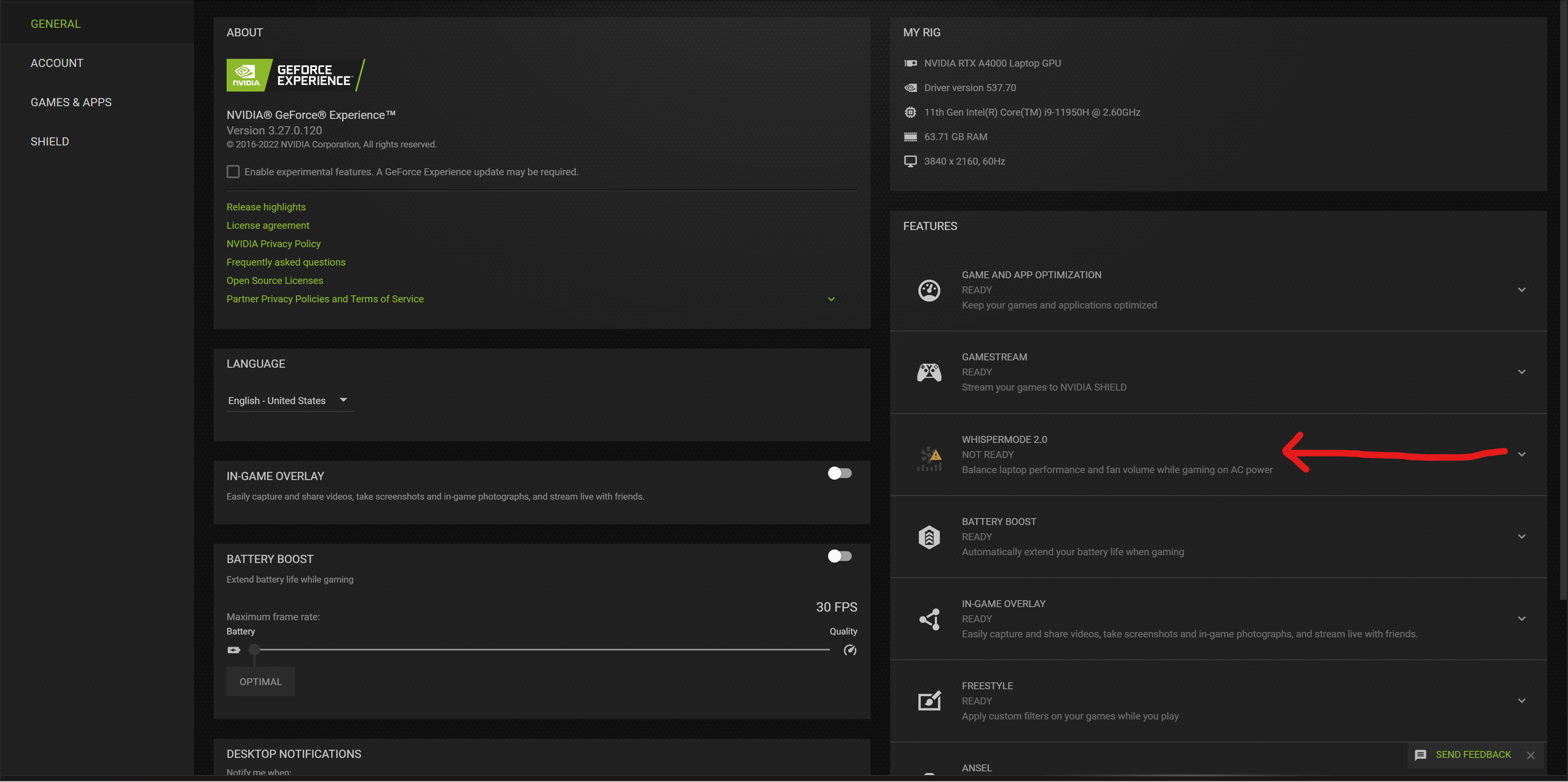Click the maximum frame rate slider handle

[x=254, y=650]
